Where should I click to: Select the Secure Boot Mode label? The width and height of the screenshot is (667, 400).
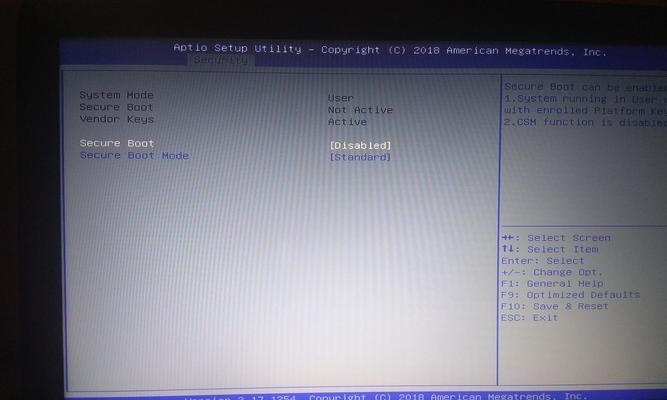pos(134,155)
